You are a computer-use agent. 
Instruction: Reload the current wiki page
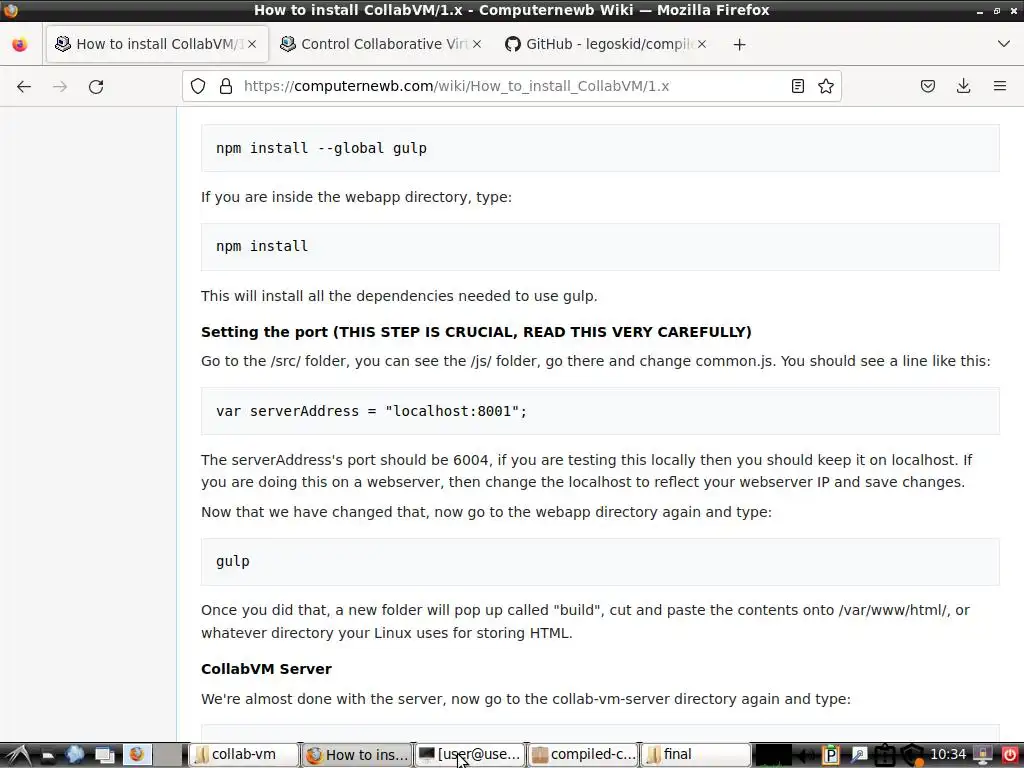(96, 86)
